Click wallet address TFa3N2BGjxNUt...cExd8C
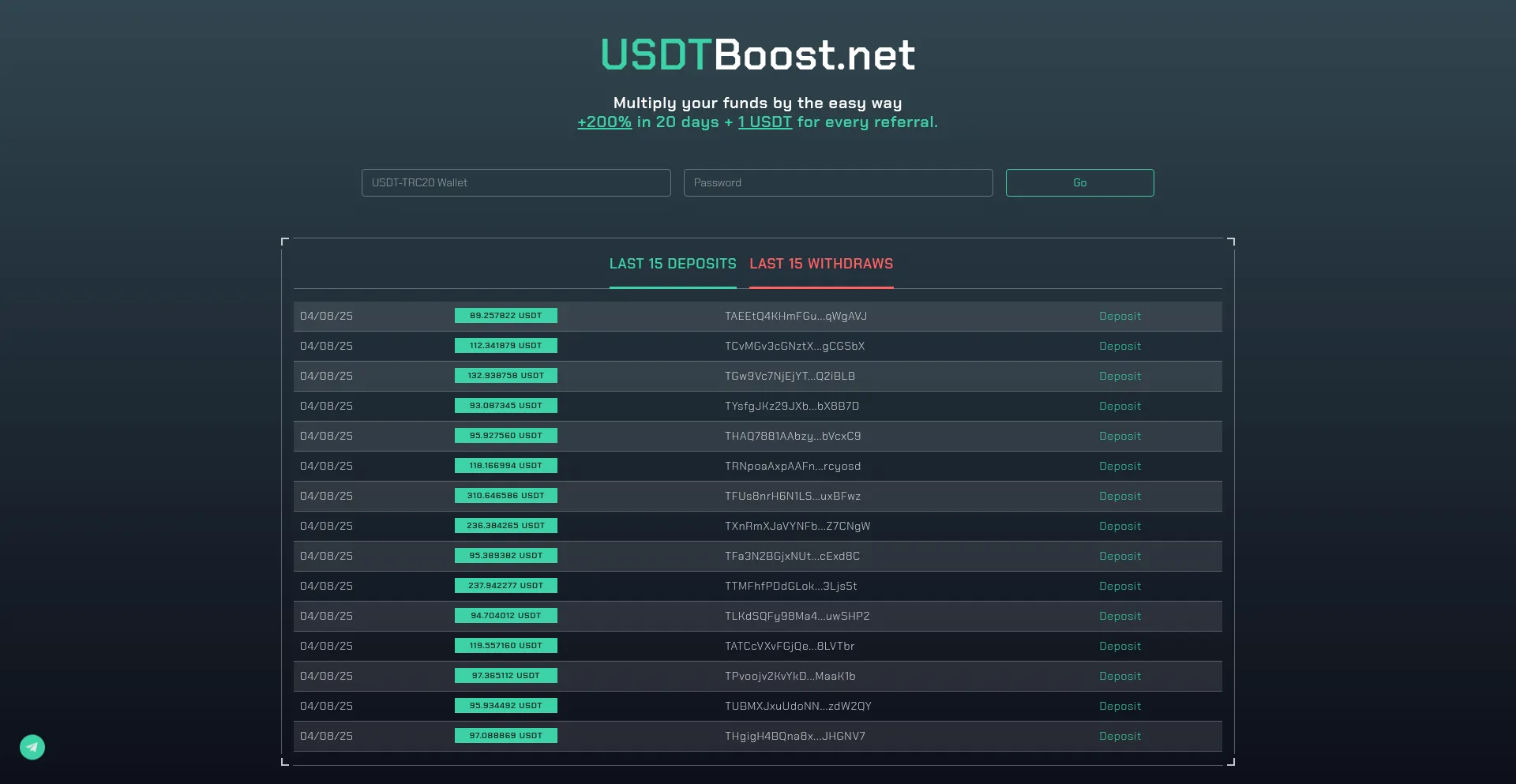 [x=793, y=556]
